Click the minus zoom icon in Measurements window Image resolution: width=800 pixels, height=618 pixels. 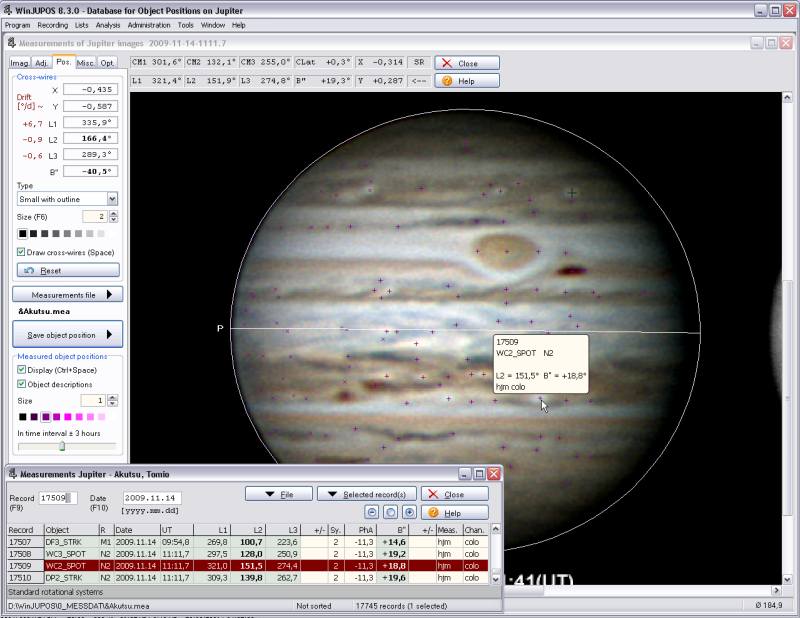372,512
